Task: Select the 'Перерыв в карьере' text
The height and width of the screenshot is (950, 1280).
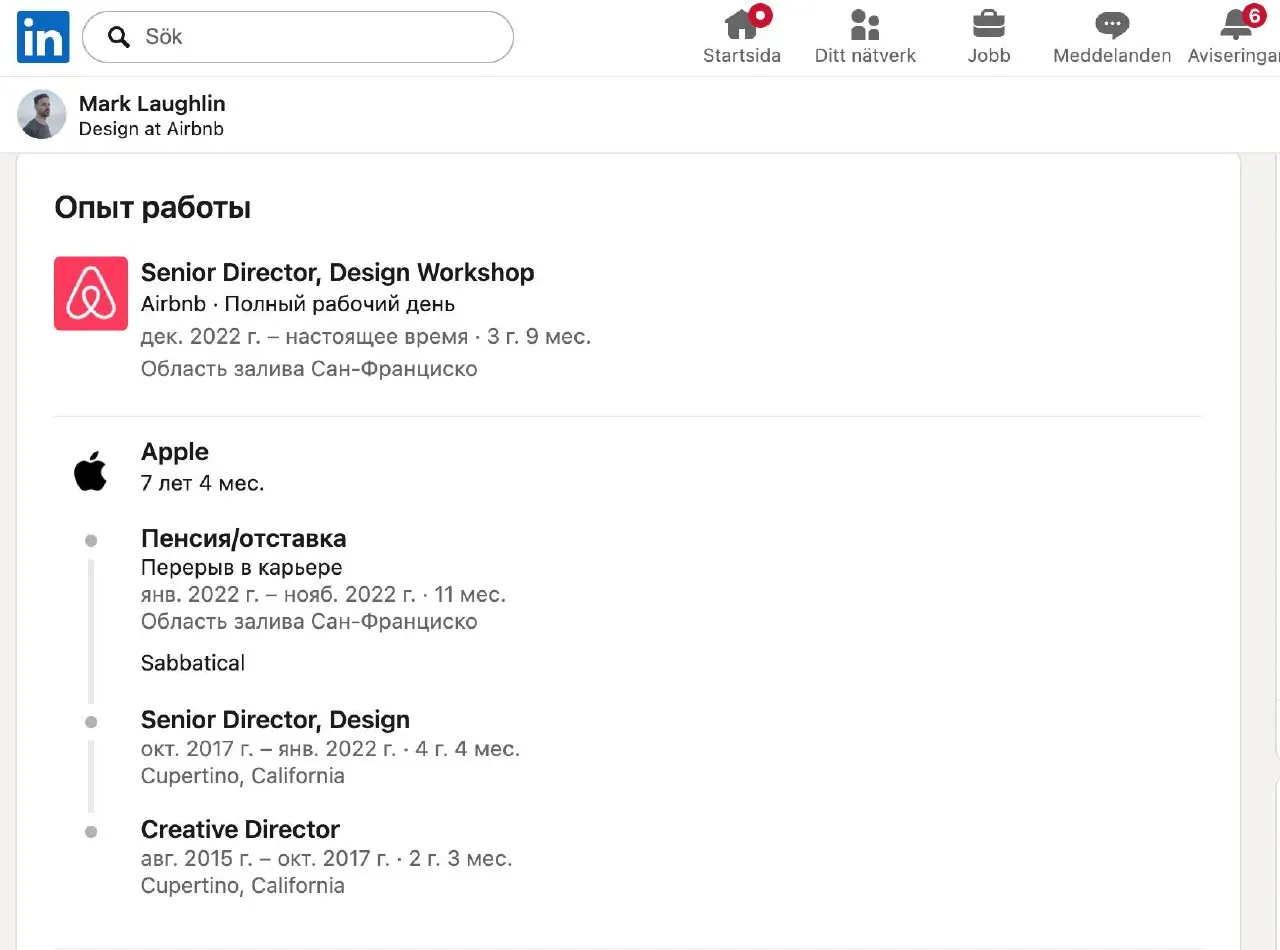Action: [x=242, y=568]
